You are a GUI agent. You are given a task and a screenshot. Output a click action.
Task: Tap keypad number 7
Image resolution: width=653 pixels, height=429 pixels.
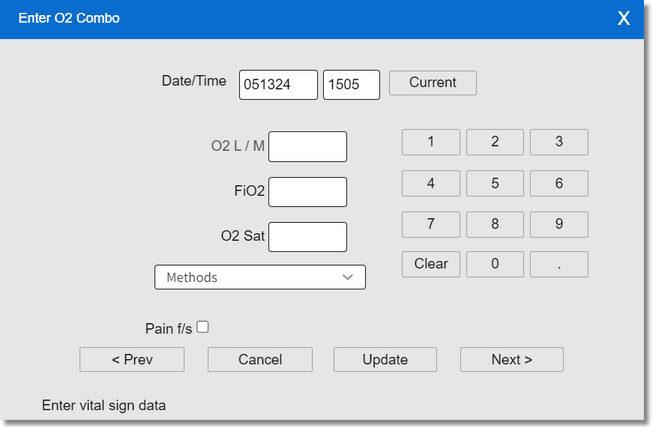coord(431,224)
